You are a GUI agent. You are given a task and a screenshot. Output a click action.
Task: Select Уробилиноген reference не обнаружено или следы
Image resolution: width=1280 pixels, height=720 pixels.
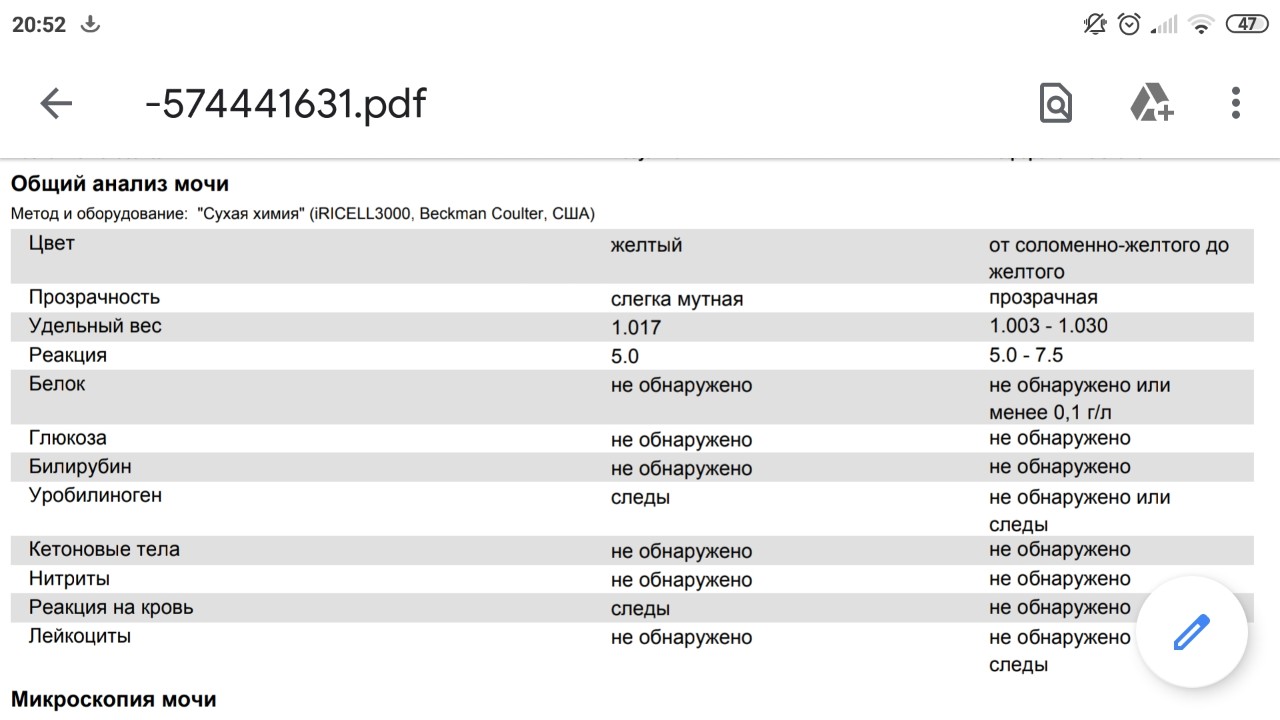click(1079, 511)
